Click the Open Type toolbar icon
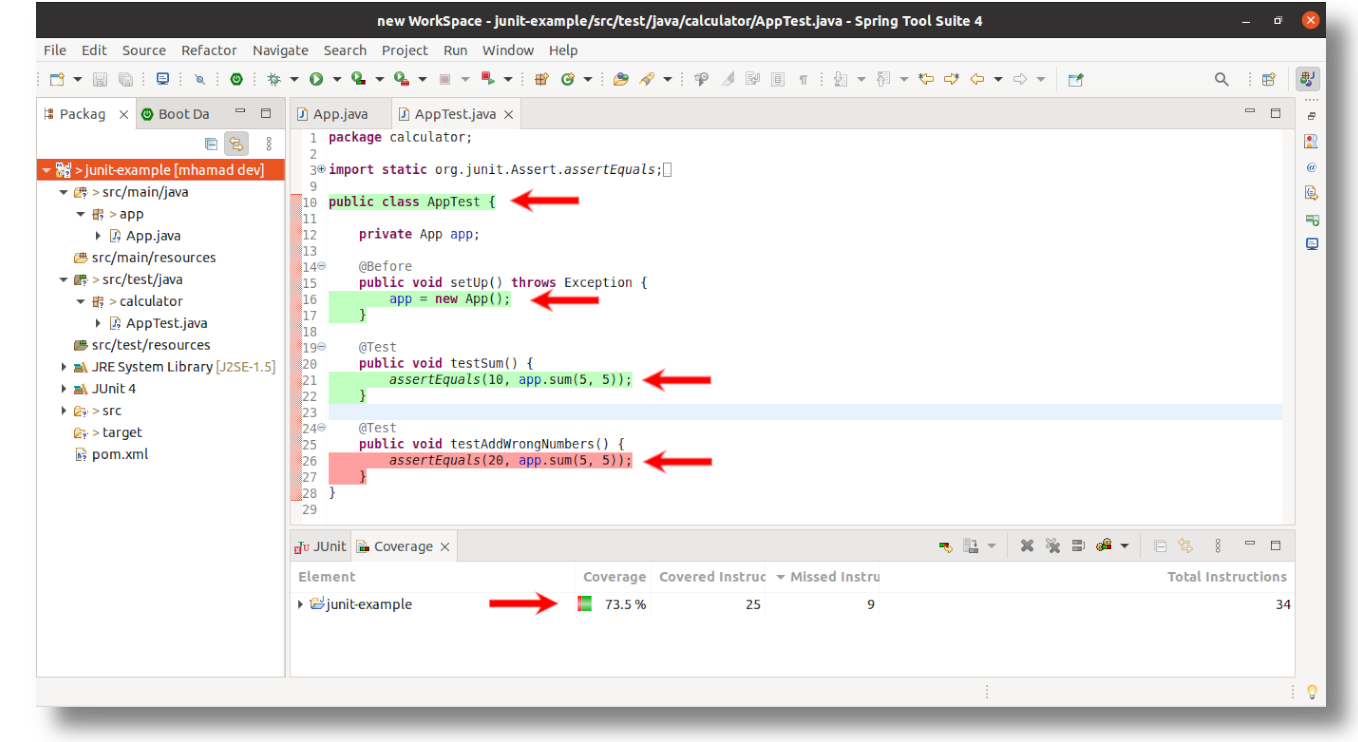The height and width of the screenshot is (742, 1358). click(x=620, y=79)
